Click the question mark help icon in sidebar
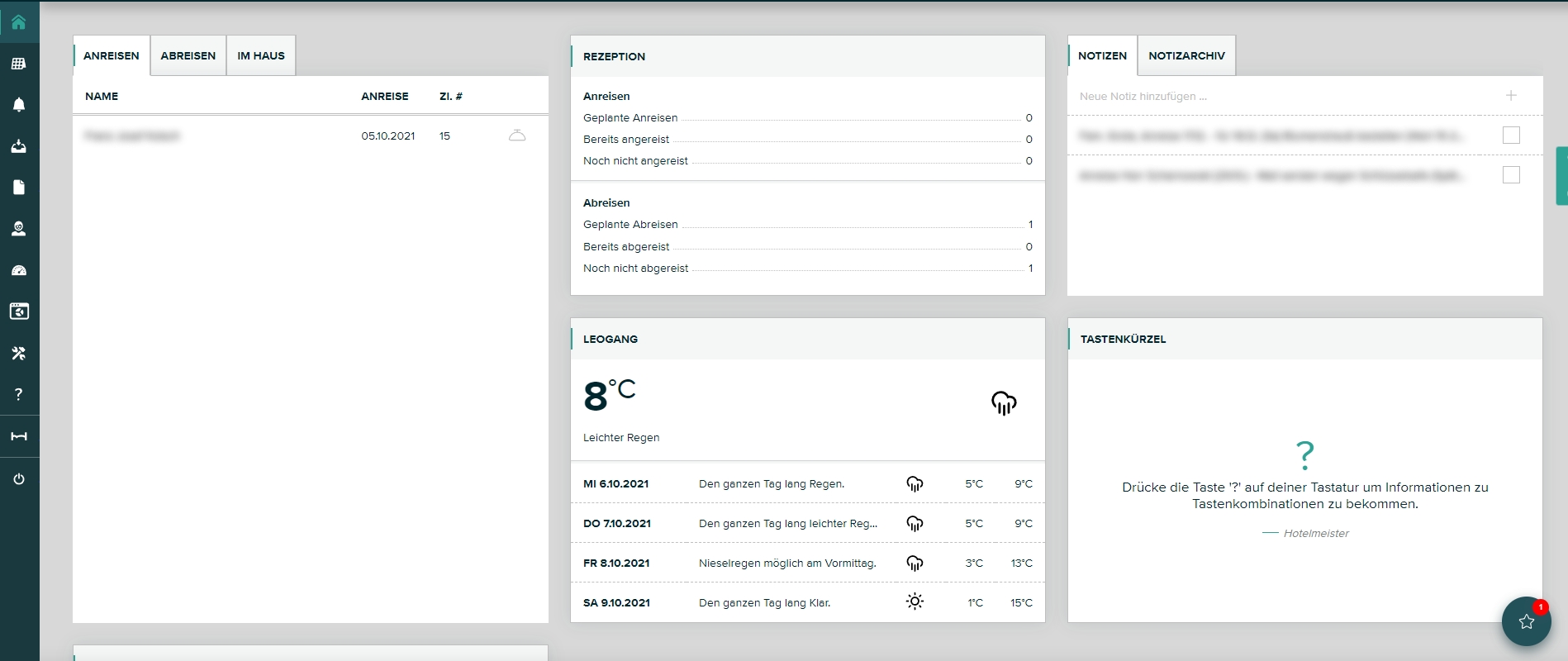The height and width of the screenshot is (661, 1568). (18, 394)
